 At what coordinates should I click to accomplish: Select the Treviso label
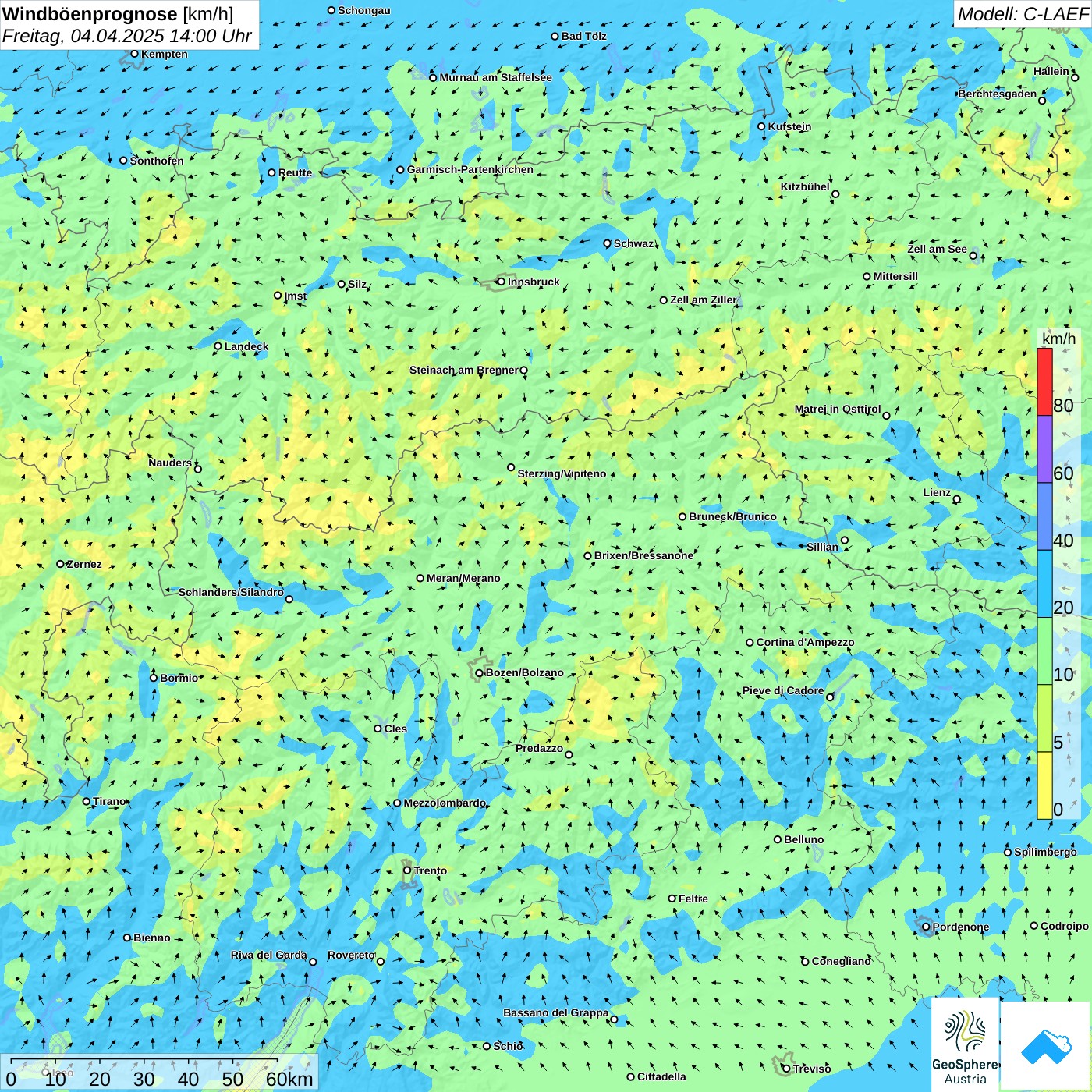(812, 1069)
